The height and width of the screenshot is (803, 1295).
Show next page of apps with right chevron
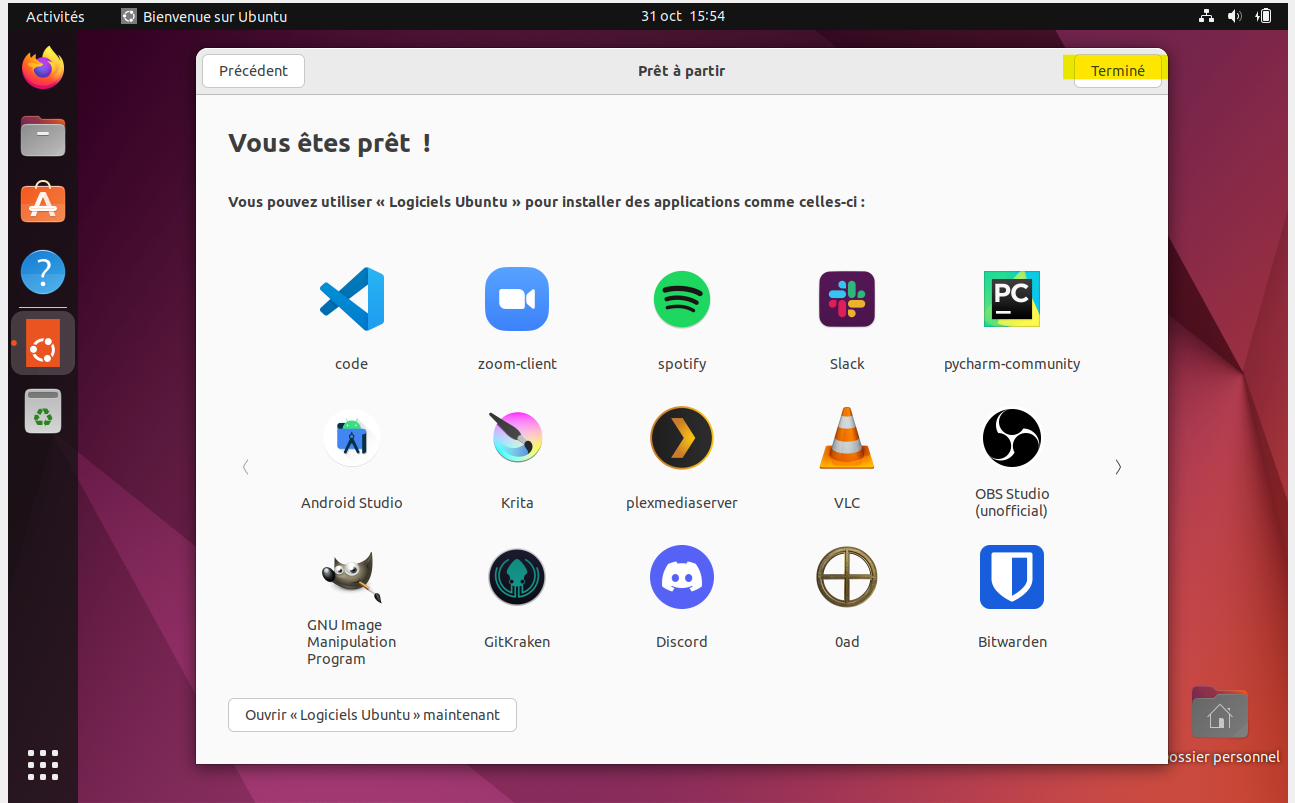point(1118,467)
